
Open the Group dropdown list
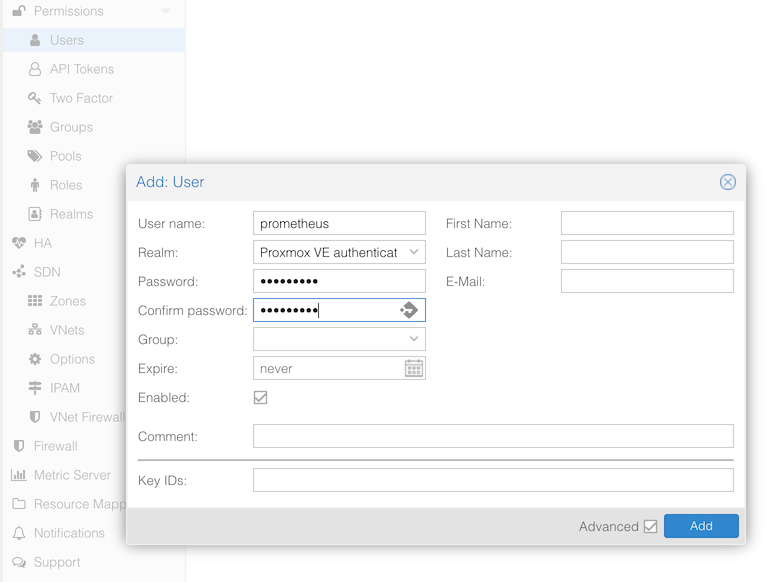point(414,339)
